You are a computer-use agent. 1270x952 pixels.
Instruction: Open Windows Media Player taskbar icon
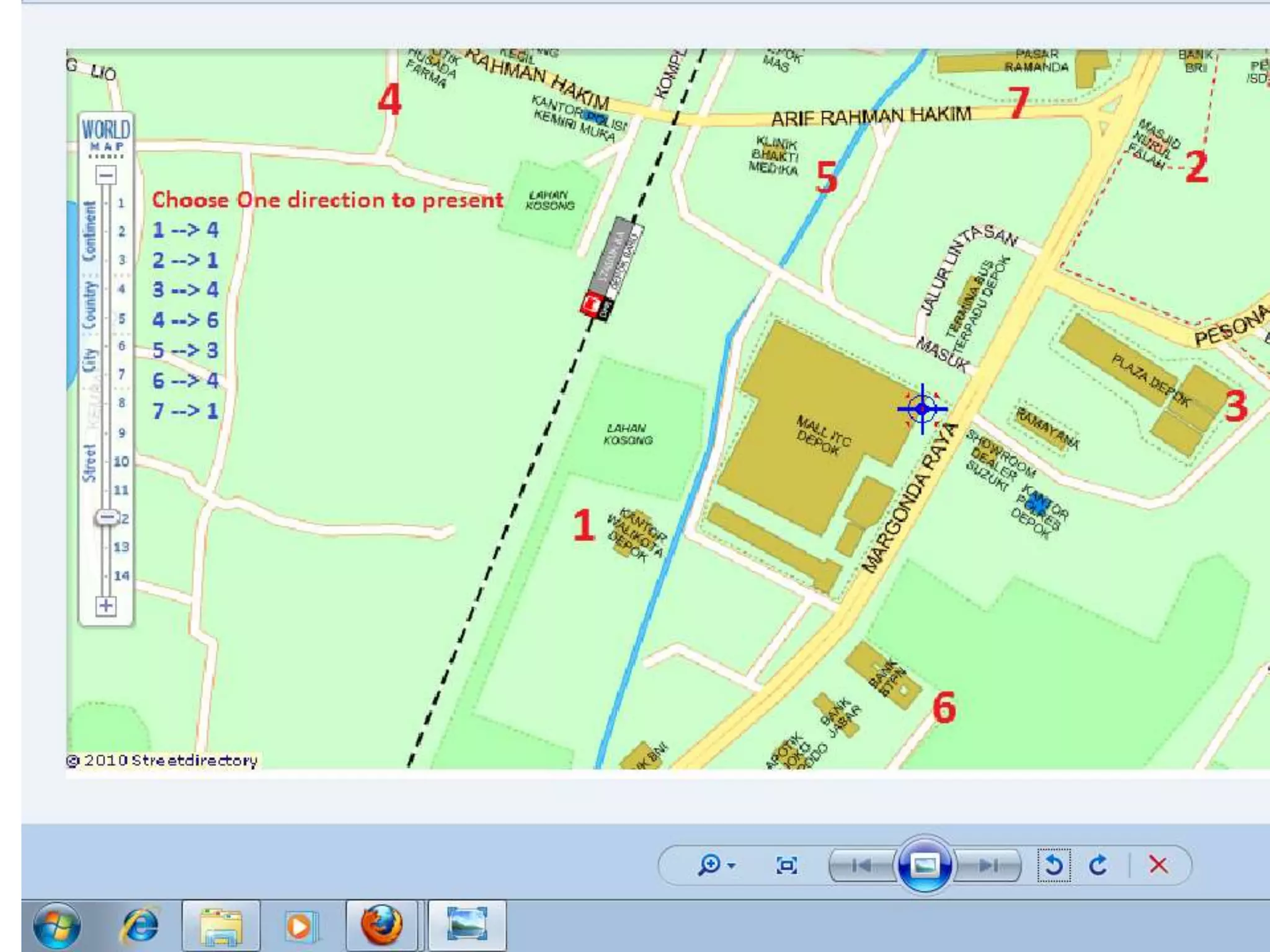301,926
